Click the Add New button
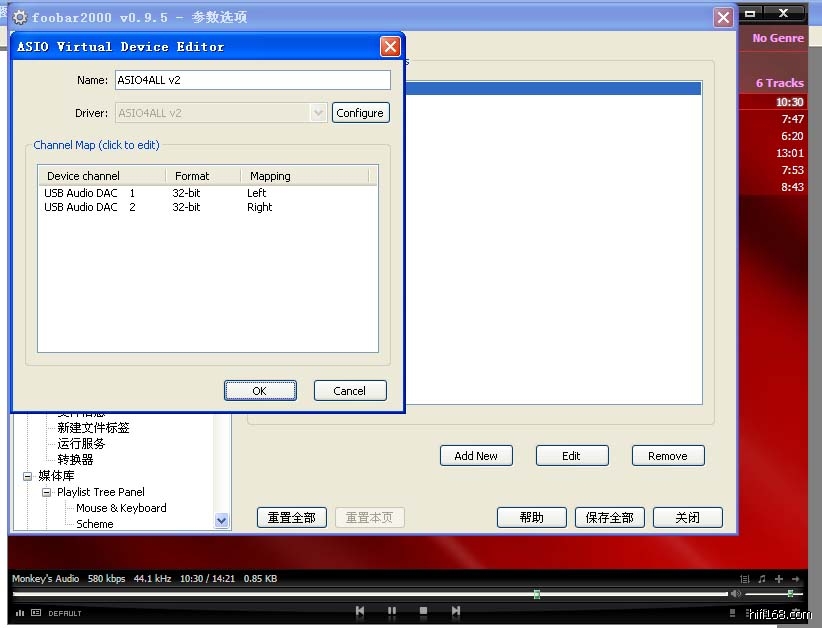The image size is (822, 628). pos(476,456)
